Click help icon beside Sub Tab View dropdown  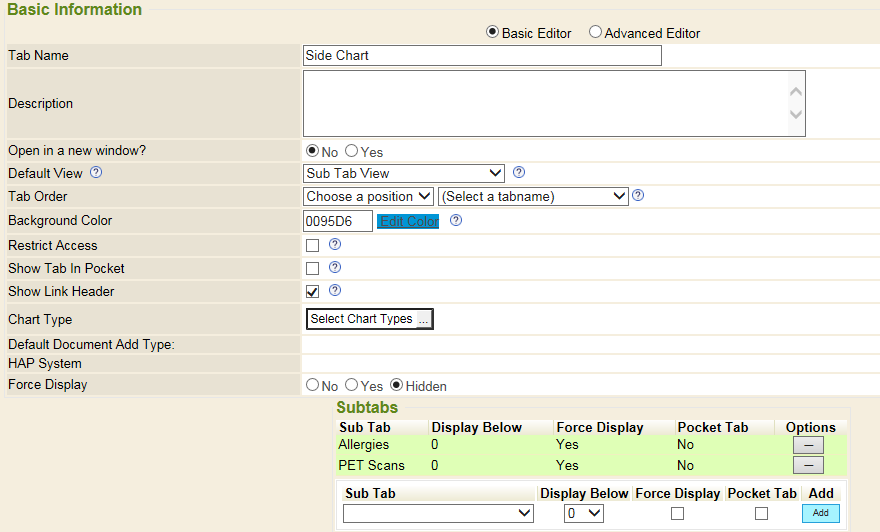coord(518,173)
